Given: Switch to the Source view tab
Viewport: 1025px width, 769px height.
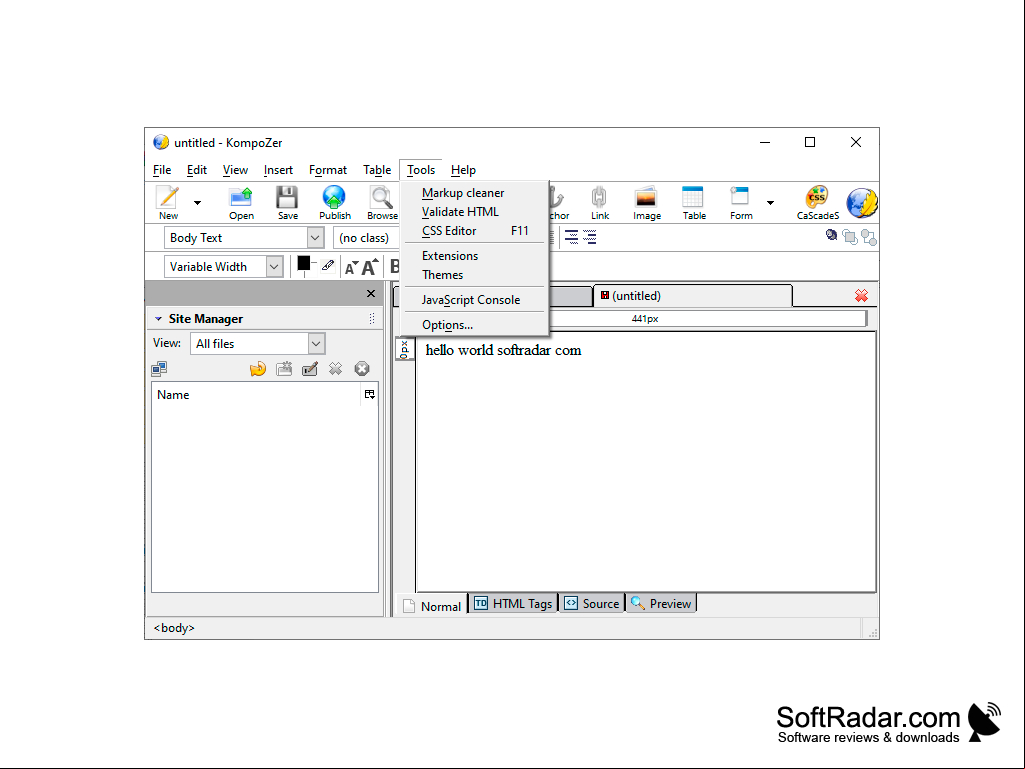Looking at the screenshot, I should click(x=592, y=604).
